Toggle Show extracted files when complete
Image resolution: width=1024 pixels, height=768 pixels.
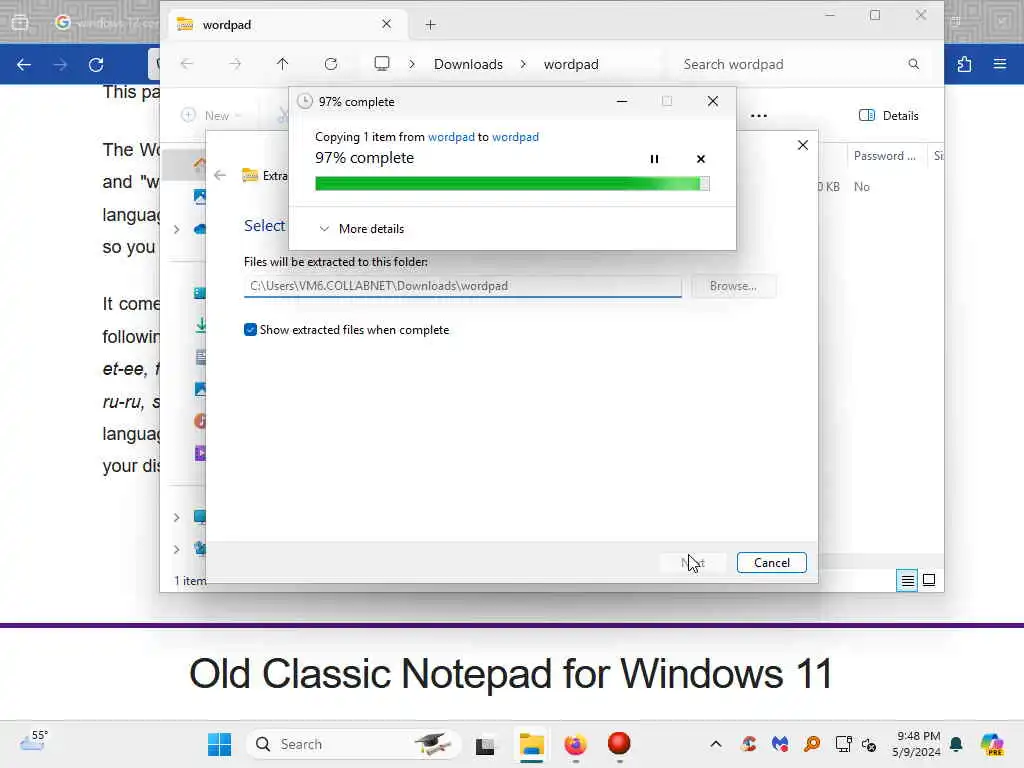[x=250, y=330]
